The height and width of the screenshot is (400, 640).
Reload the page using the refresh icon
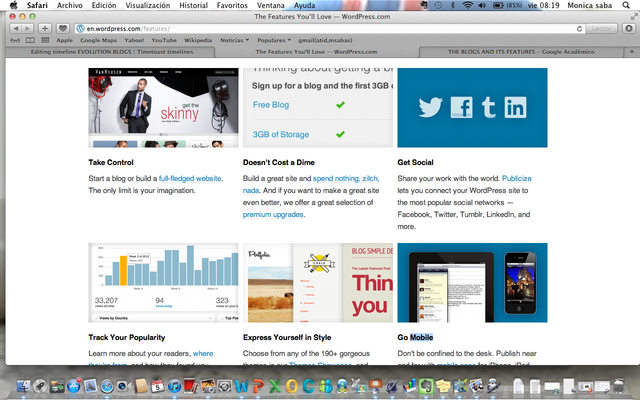pos(579,29)
